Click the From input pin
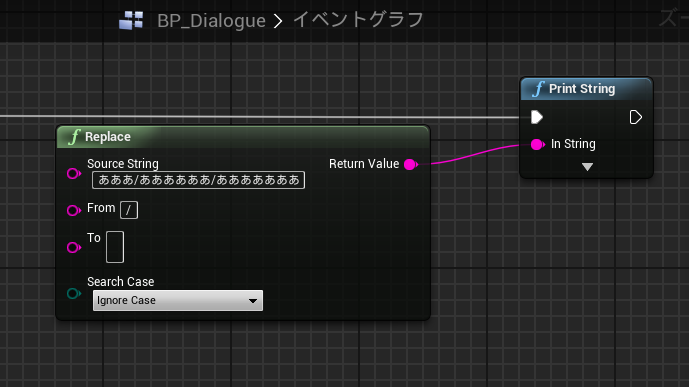689x387 pixels. coord(74,210)
